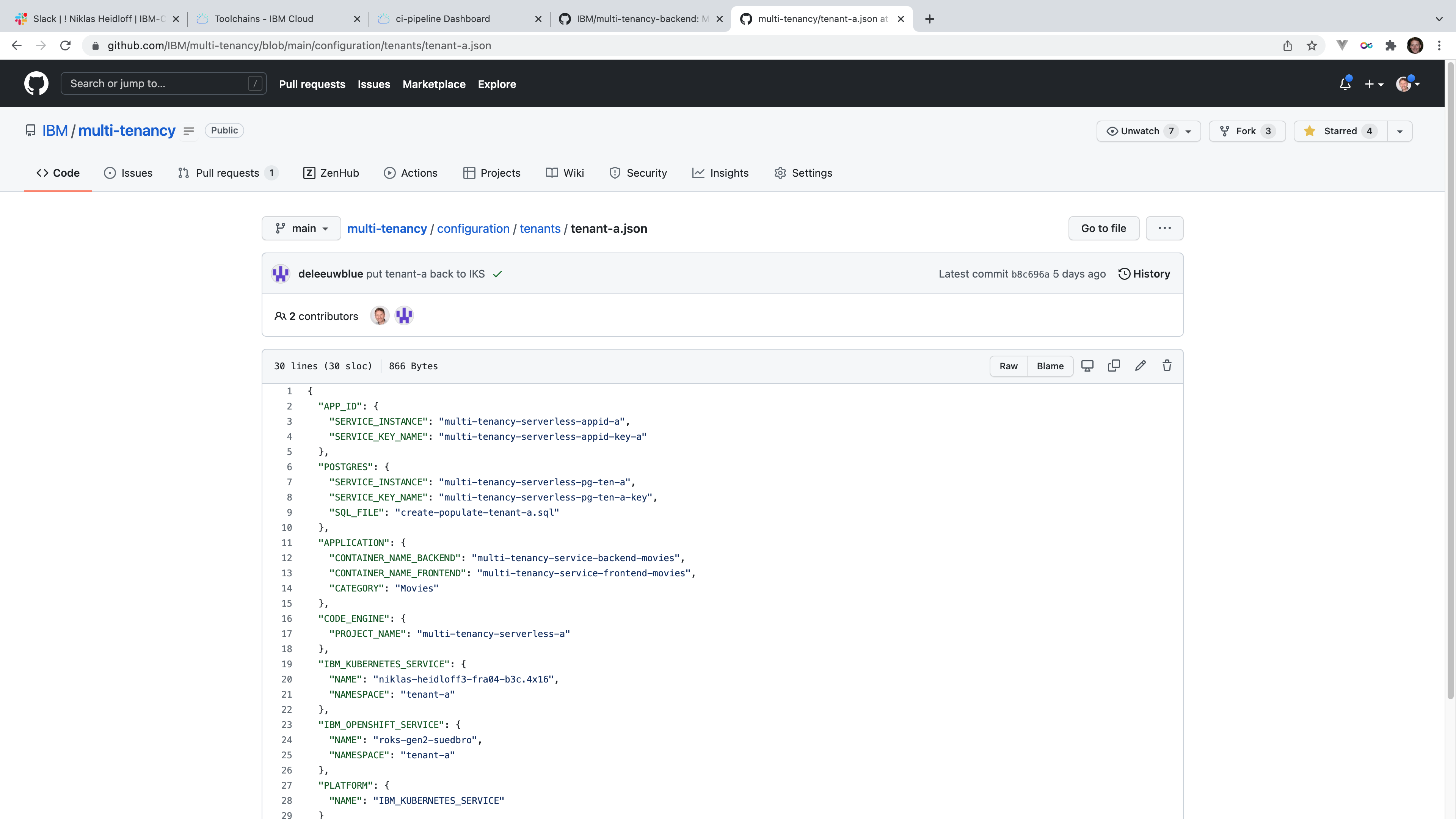The image size is (1456, 819).
Task: Toggle Starred button for repository
Action: [x=1340, y=131]
